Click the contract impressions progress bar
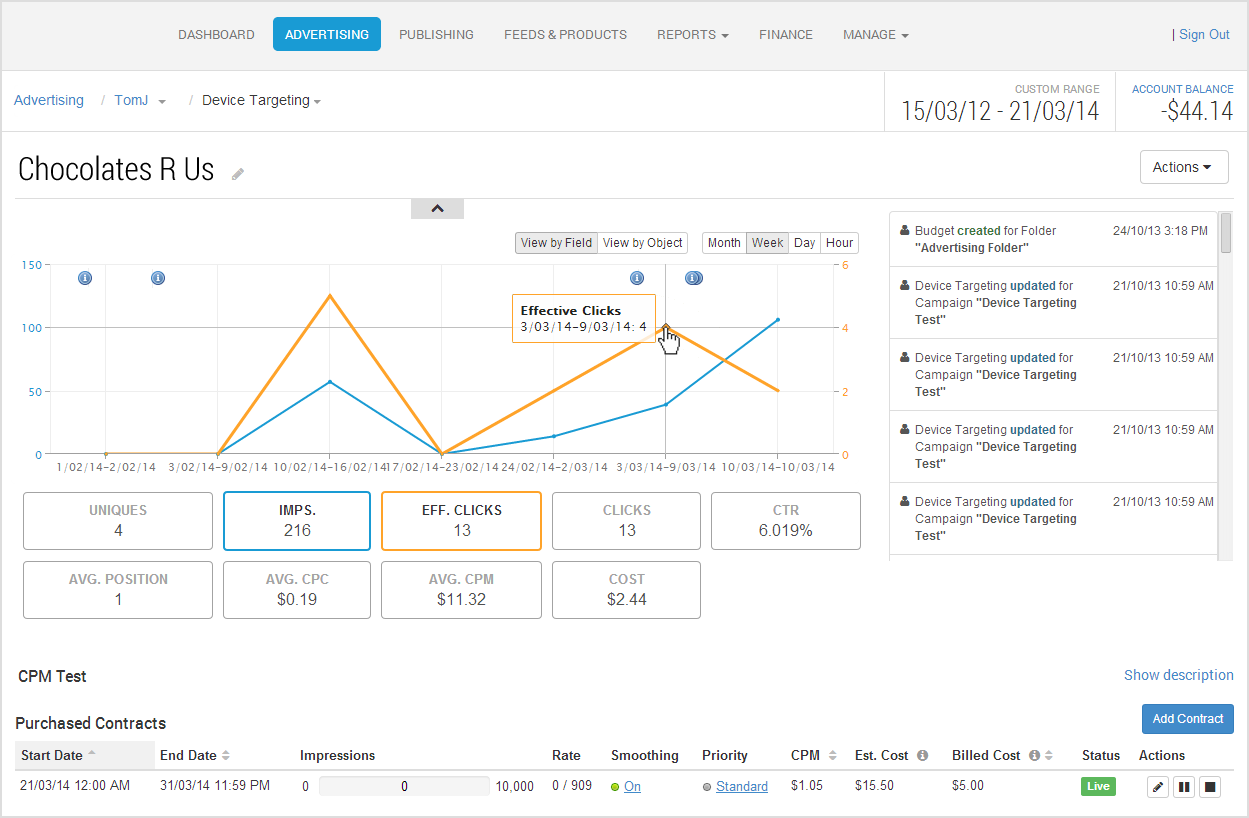The image size is (1249, 818). [x=404, y=787]
